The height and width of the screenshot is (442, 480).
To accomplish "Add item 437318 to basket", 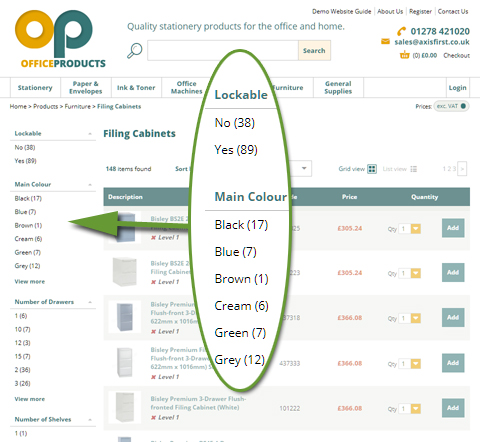I will (x=453, y=318).
